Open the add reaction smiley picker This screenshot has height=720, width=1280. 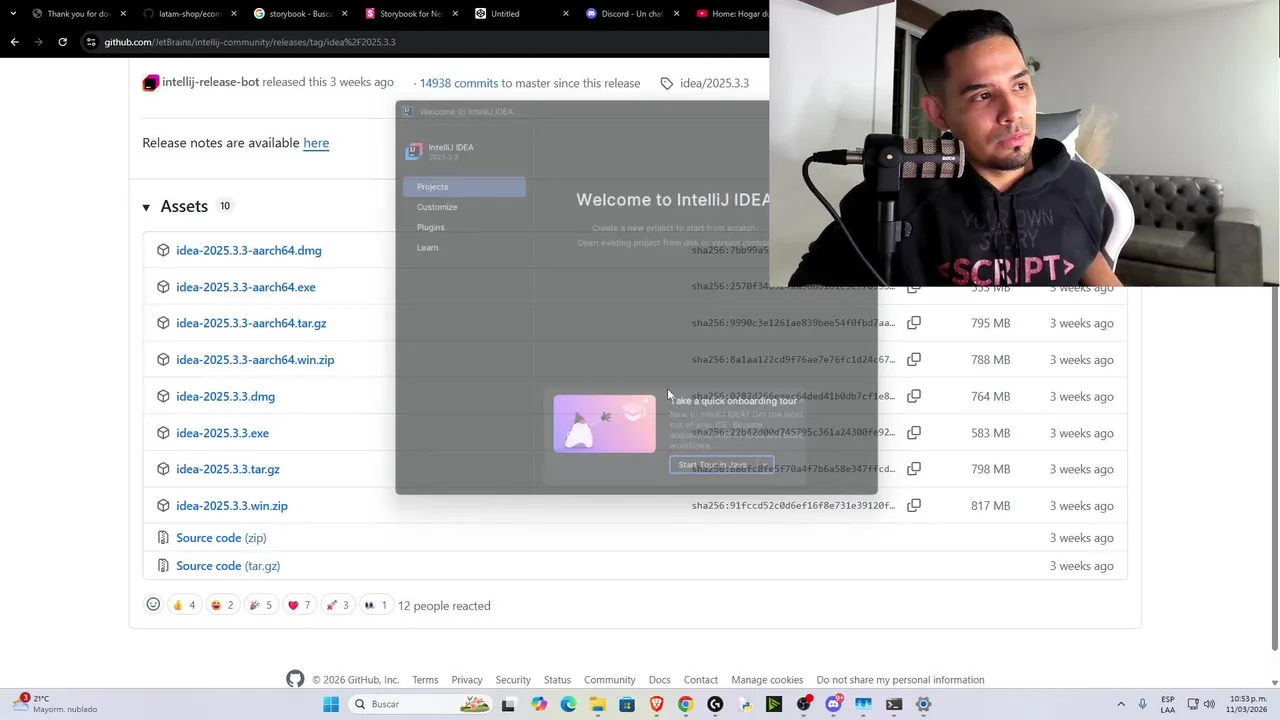[153, 604]
